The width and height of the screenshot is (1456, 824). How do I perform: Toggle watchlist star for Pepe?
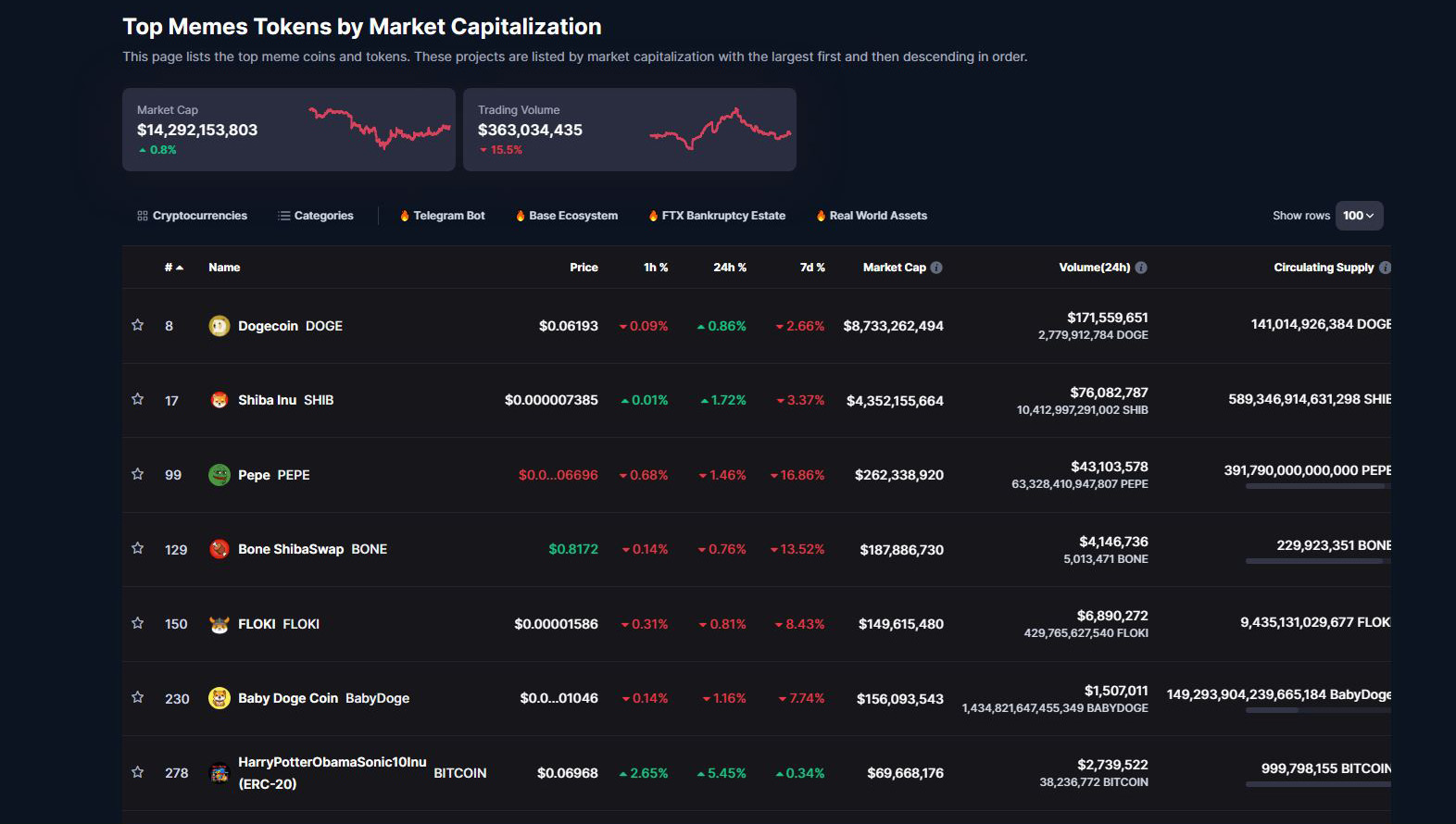138,474
